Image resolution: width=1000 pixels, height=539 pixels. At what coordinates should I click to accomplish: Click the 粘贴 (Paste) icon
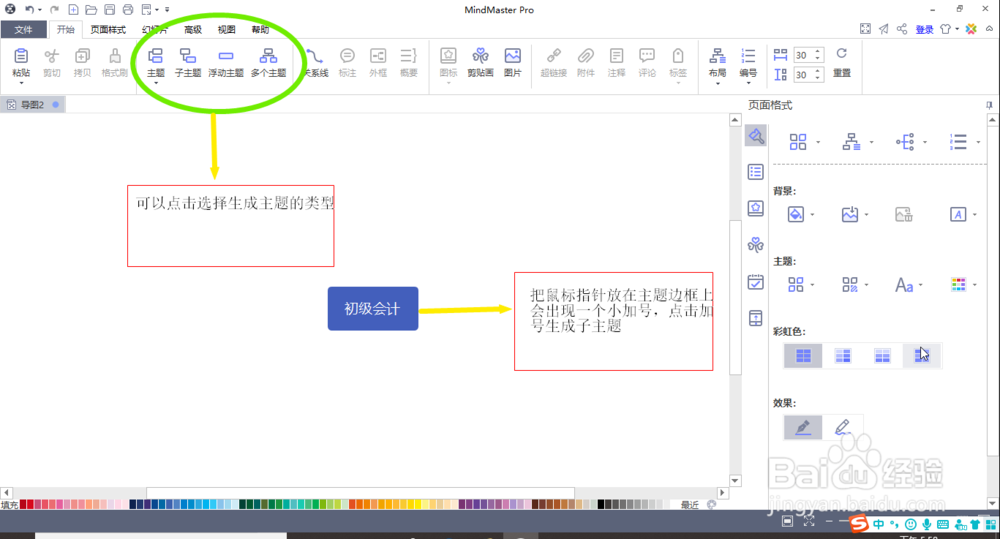pyautogui.click(x=21, y=56)
